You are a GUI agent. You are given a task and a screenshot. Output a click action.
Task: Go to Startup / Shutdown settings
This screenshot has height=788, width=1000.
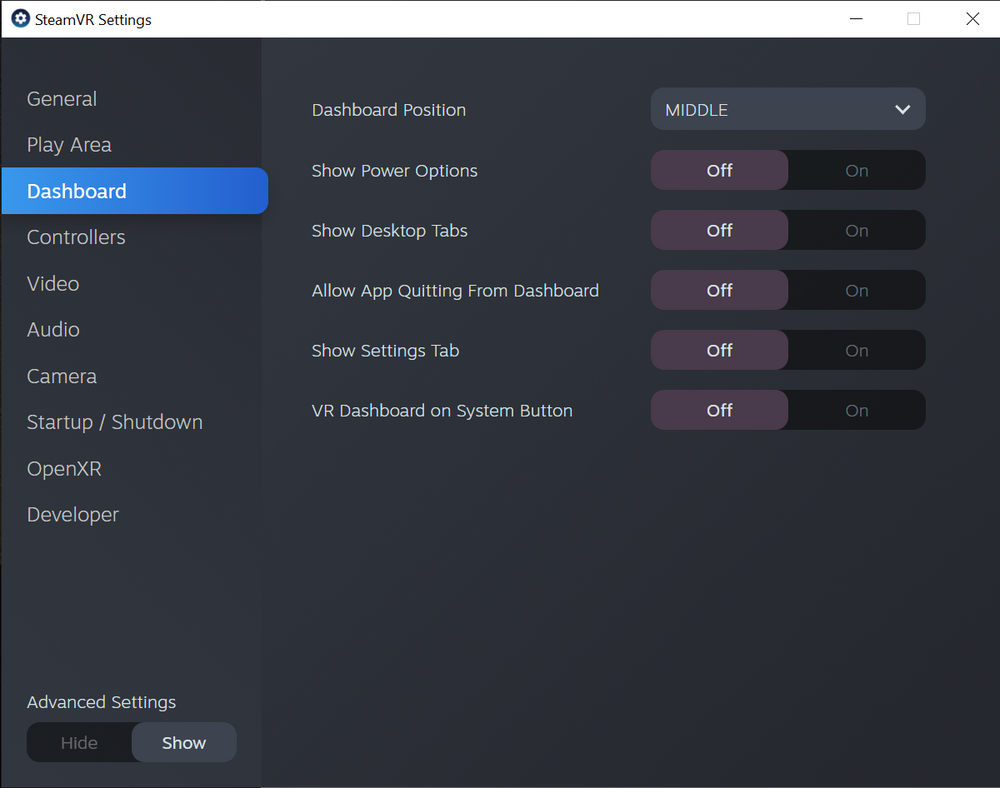click(x=114, y=422)
